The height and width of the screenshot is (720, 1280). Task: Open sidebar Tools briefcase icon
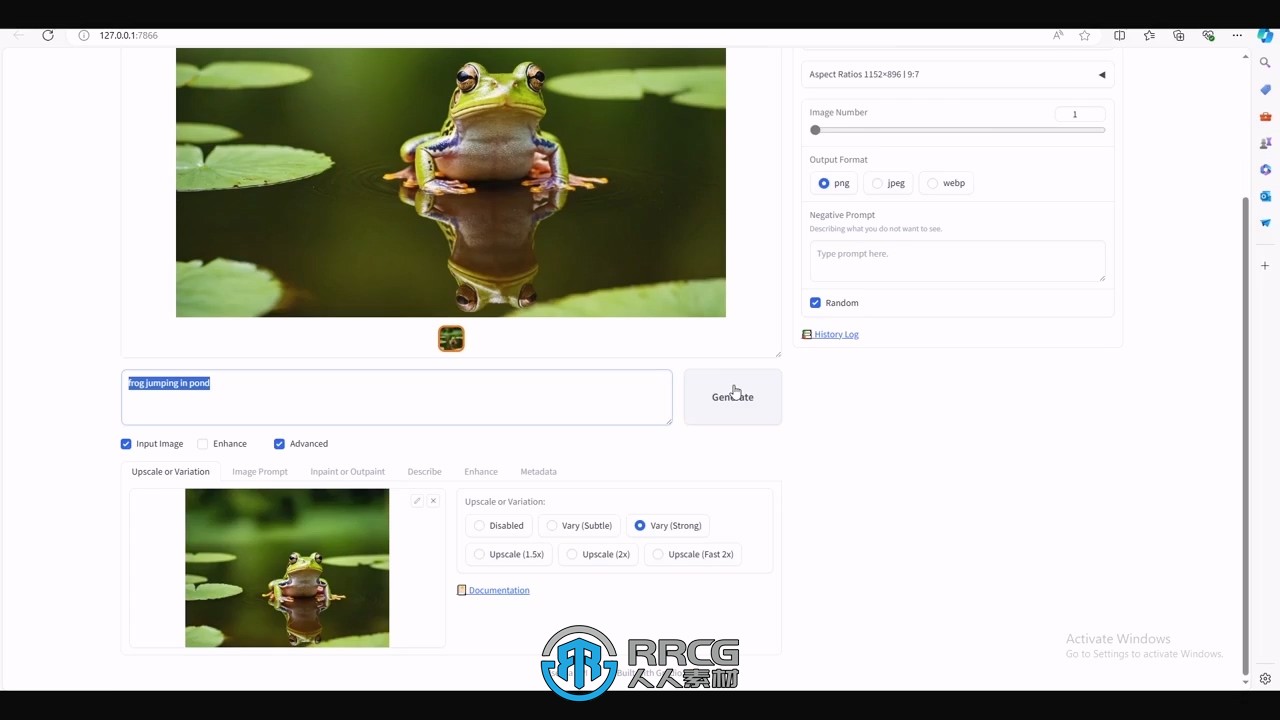[x=1265, y=116]
